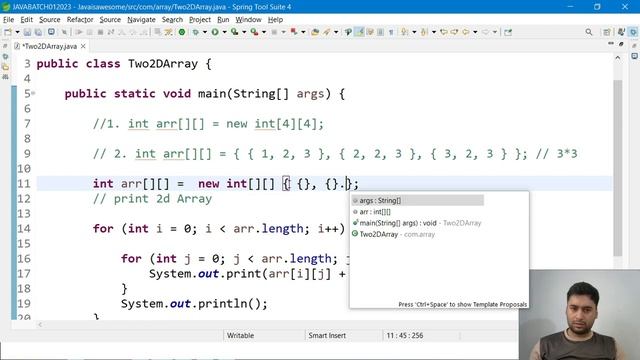Click the horizontal scrollbar left arrow

click(x=40, y=324)
